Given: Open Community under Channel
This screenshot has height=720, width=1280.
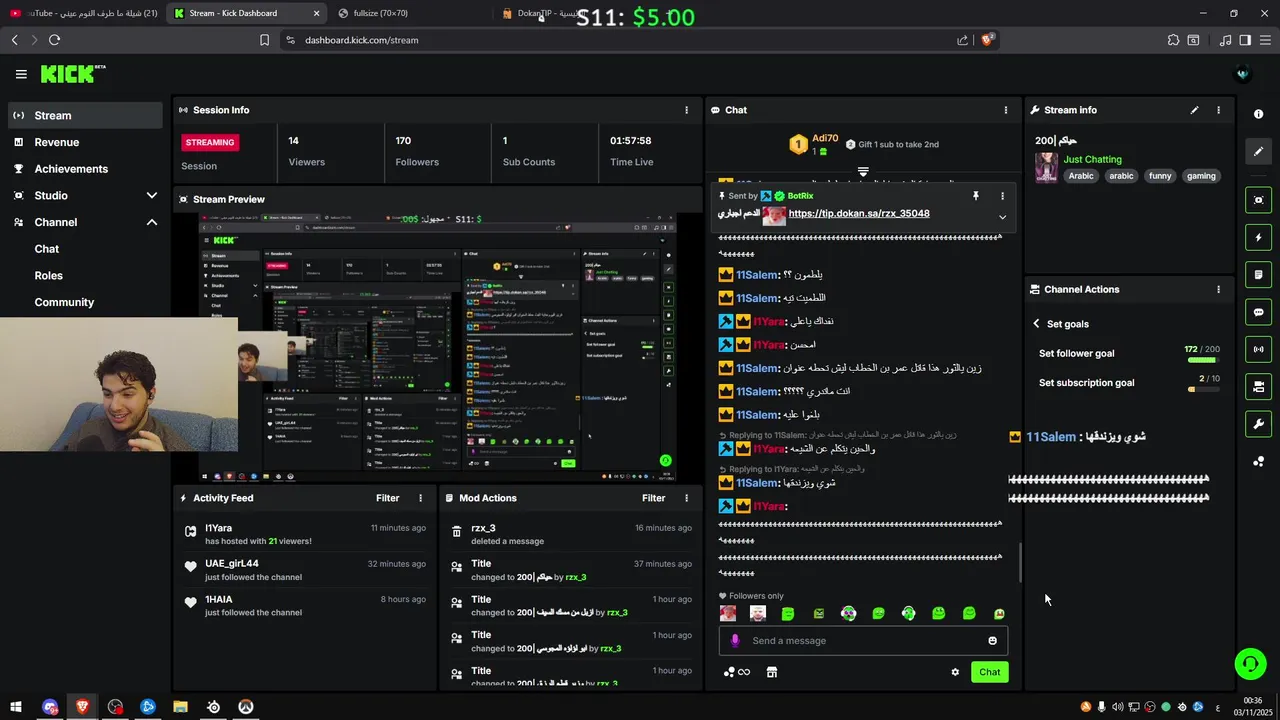Looking at the screenshot, I should [x=64, y=302].
